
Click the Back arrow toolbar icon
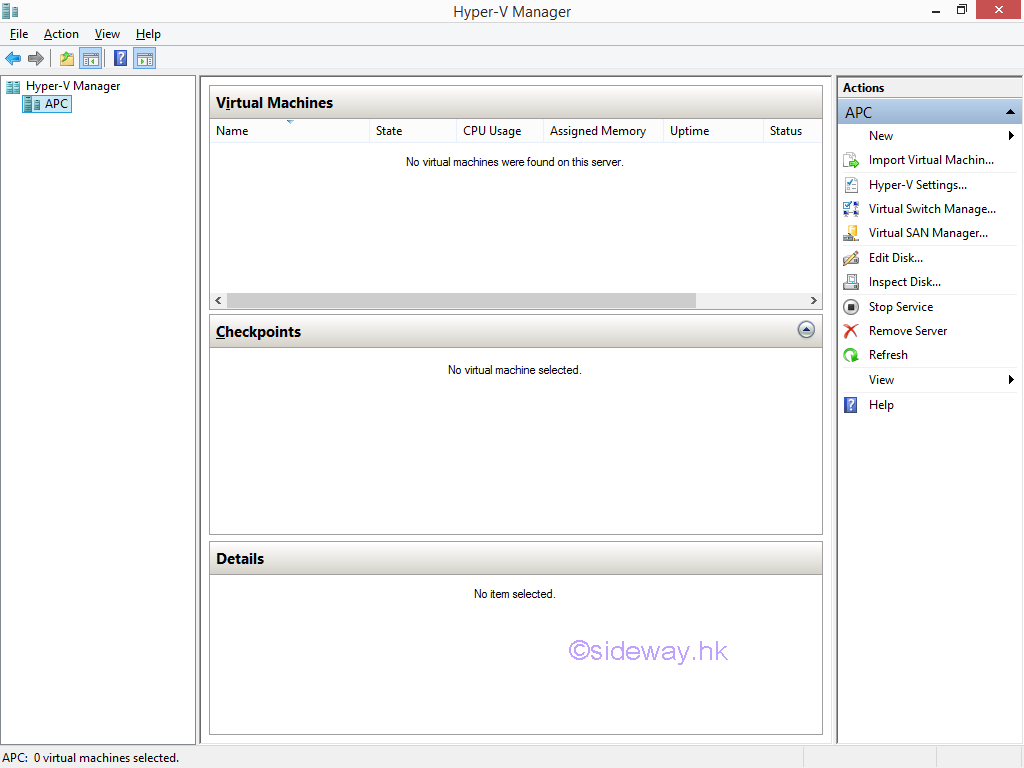click(13, 59)
